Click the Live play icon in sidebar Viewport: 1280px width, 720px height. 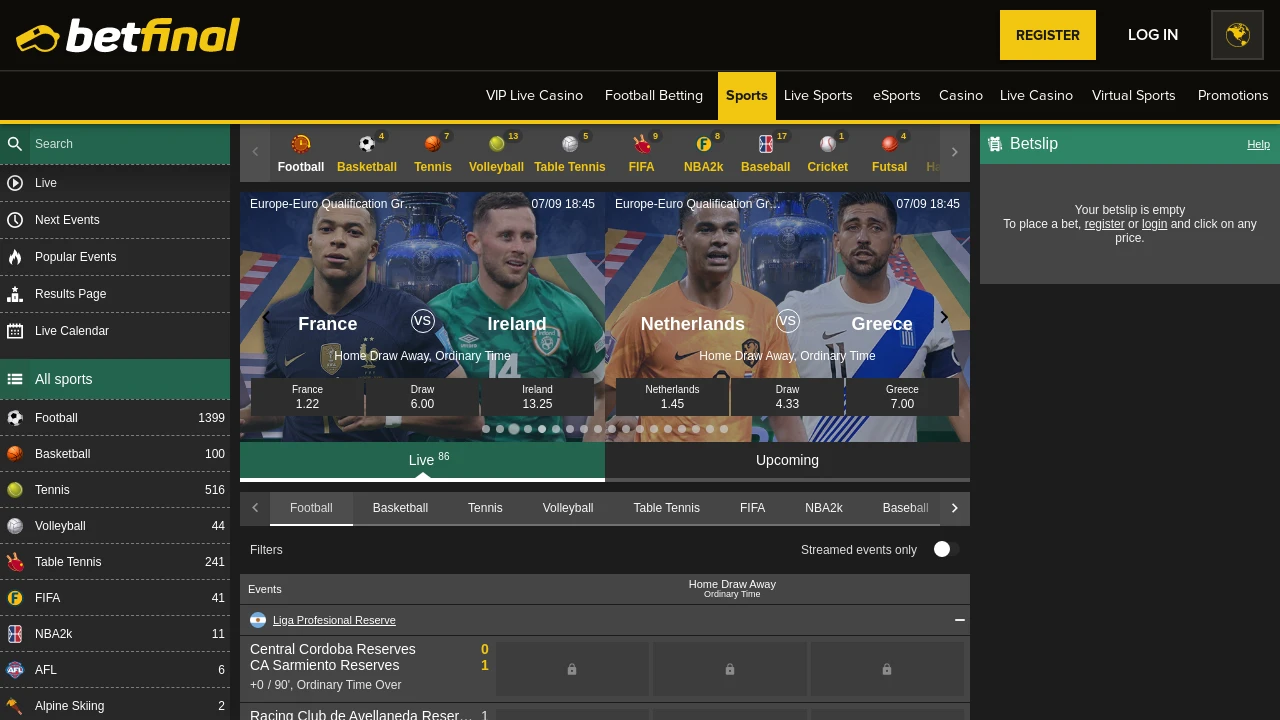(x=15, y=183)
